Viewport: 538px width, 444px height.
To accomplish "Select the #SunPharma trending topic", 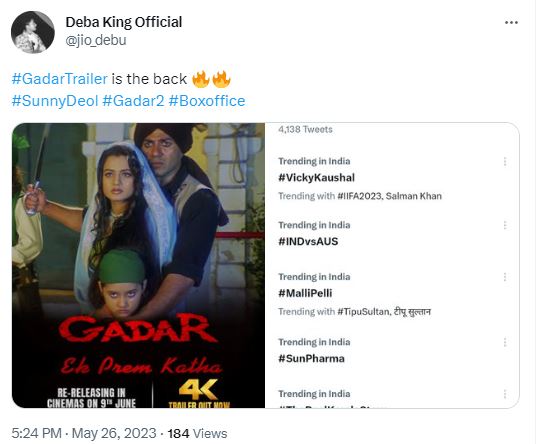I will [x=311, y=359].
